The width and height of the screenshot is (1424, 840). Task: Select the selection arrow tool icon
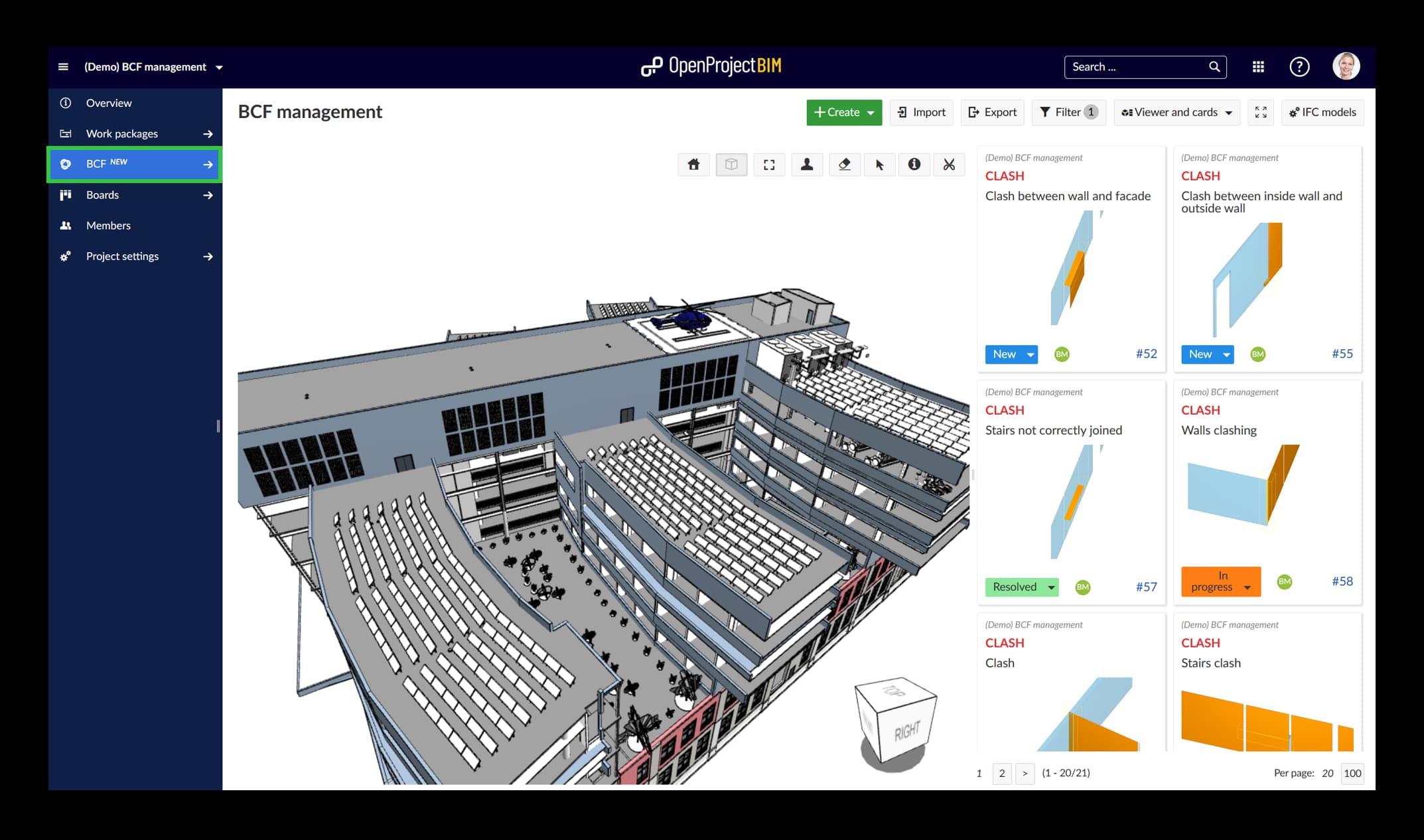tap(879, 165)
